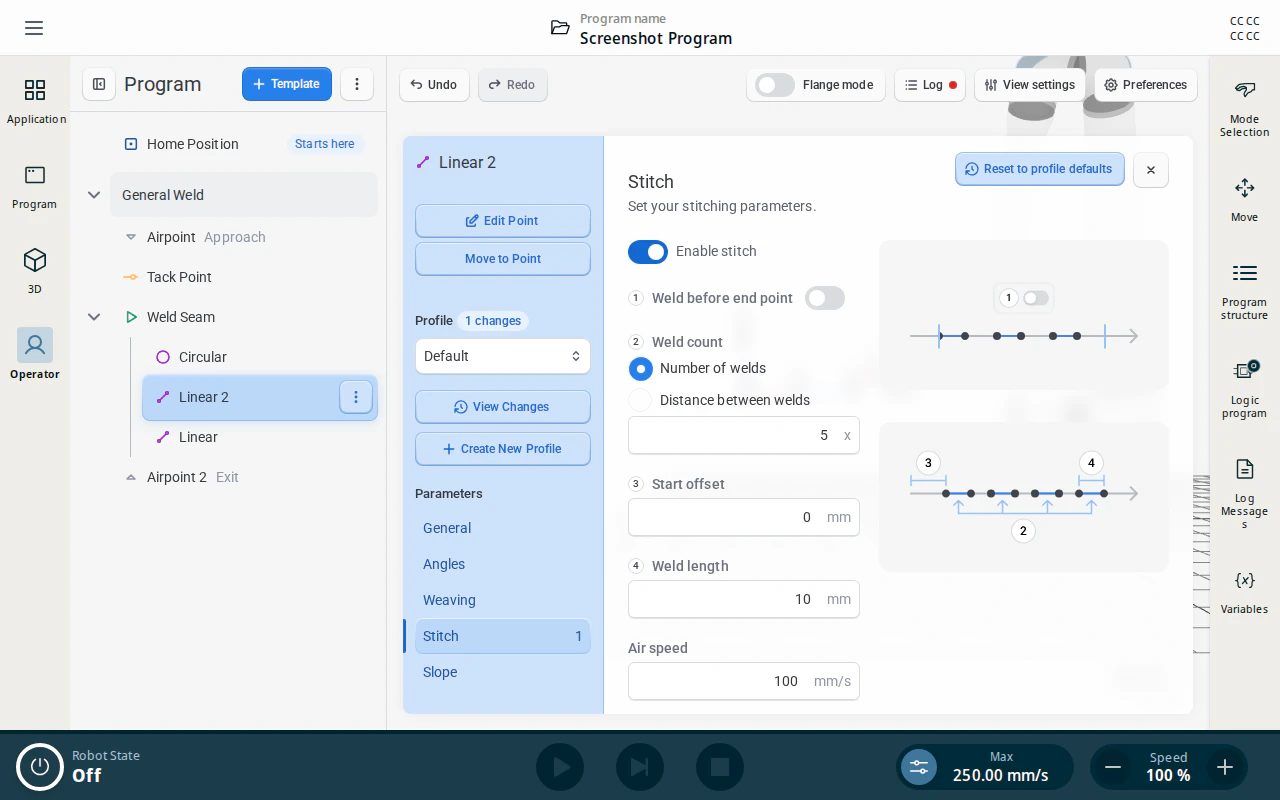Image resolution: width=1280 pixels, height=800 pixels.
Task: Open the 3D view icon
Action: click(x=35, y=272)
